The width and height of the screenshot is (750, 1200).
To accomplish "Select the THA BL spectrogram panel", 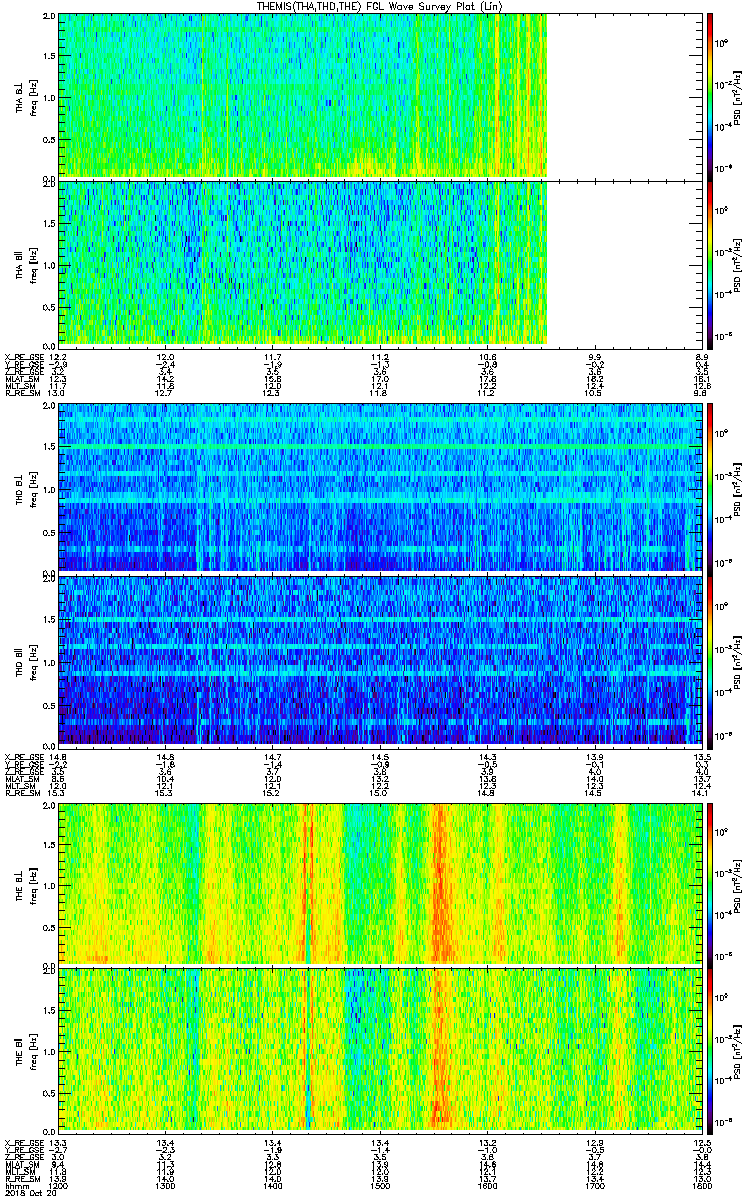I will tap(379, 95).
